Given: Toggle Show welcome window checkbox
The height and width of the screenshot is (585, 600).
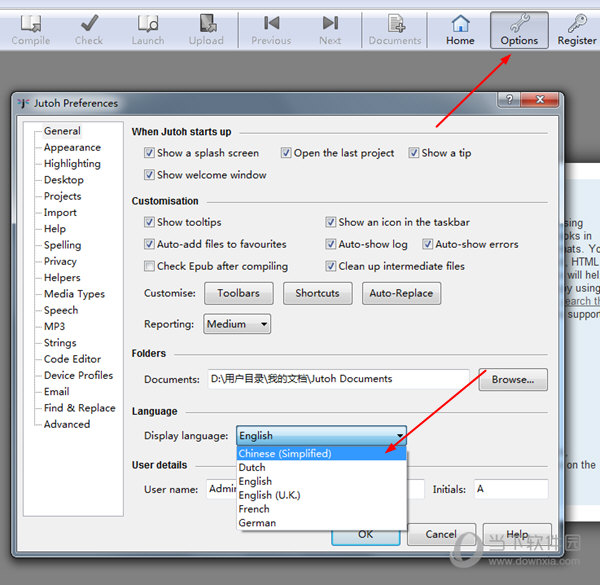Looking at the screenshot, I should (x=149, y=175).
